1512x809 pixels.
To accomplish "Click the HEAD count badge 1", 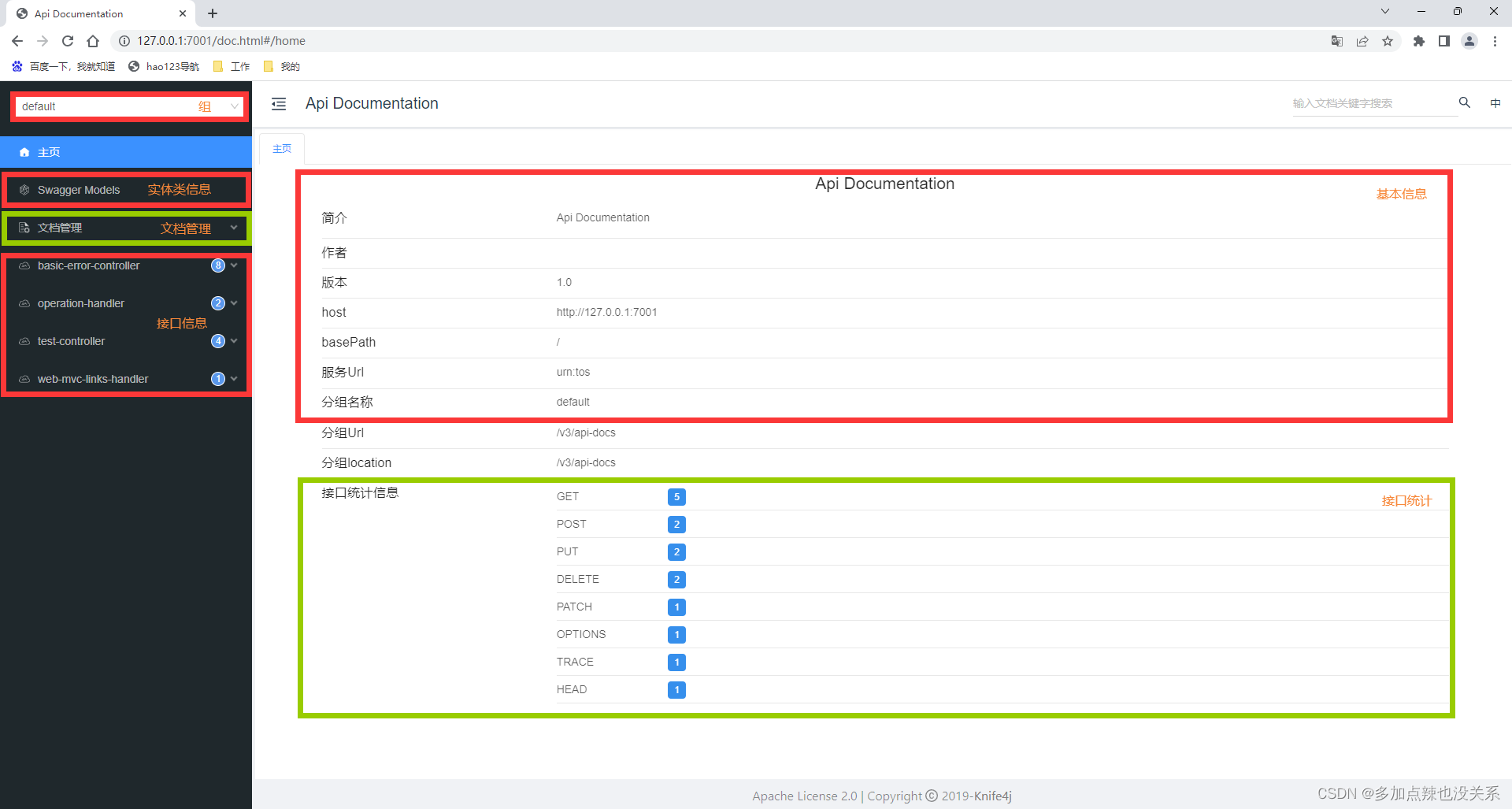I will 676,690.
